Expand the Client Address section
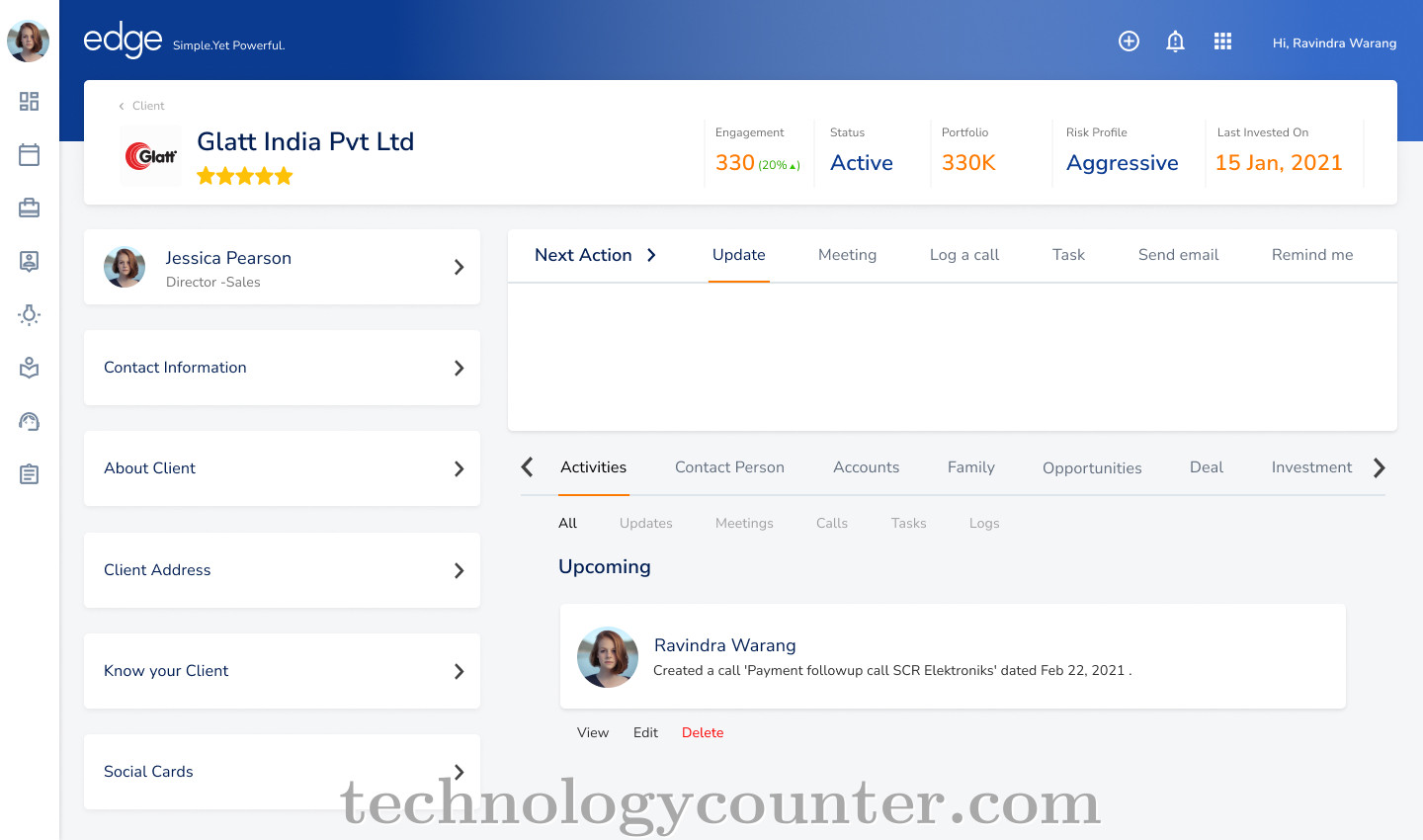The height and width of the screenshot is (840, 1423). pyautogui.click(x=282, y=570)
